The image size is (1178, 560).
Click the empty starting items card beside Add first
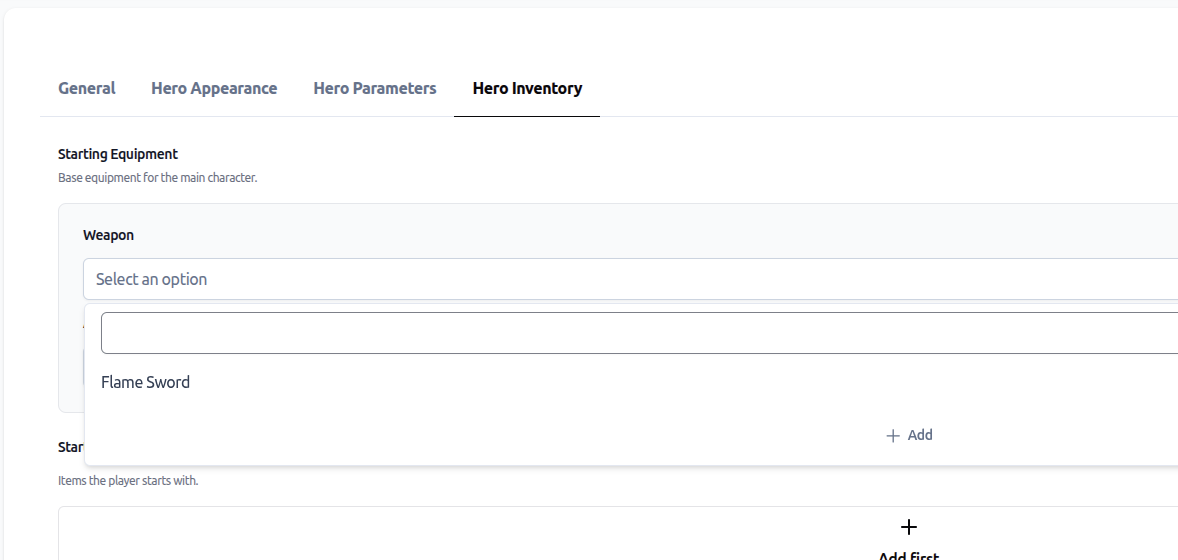point(400,535)
